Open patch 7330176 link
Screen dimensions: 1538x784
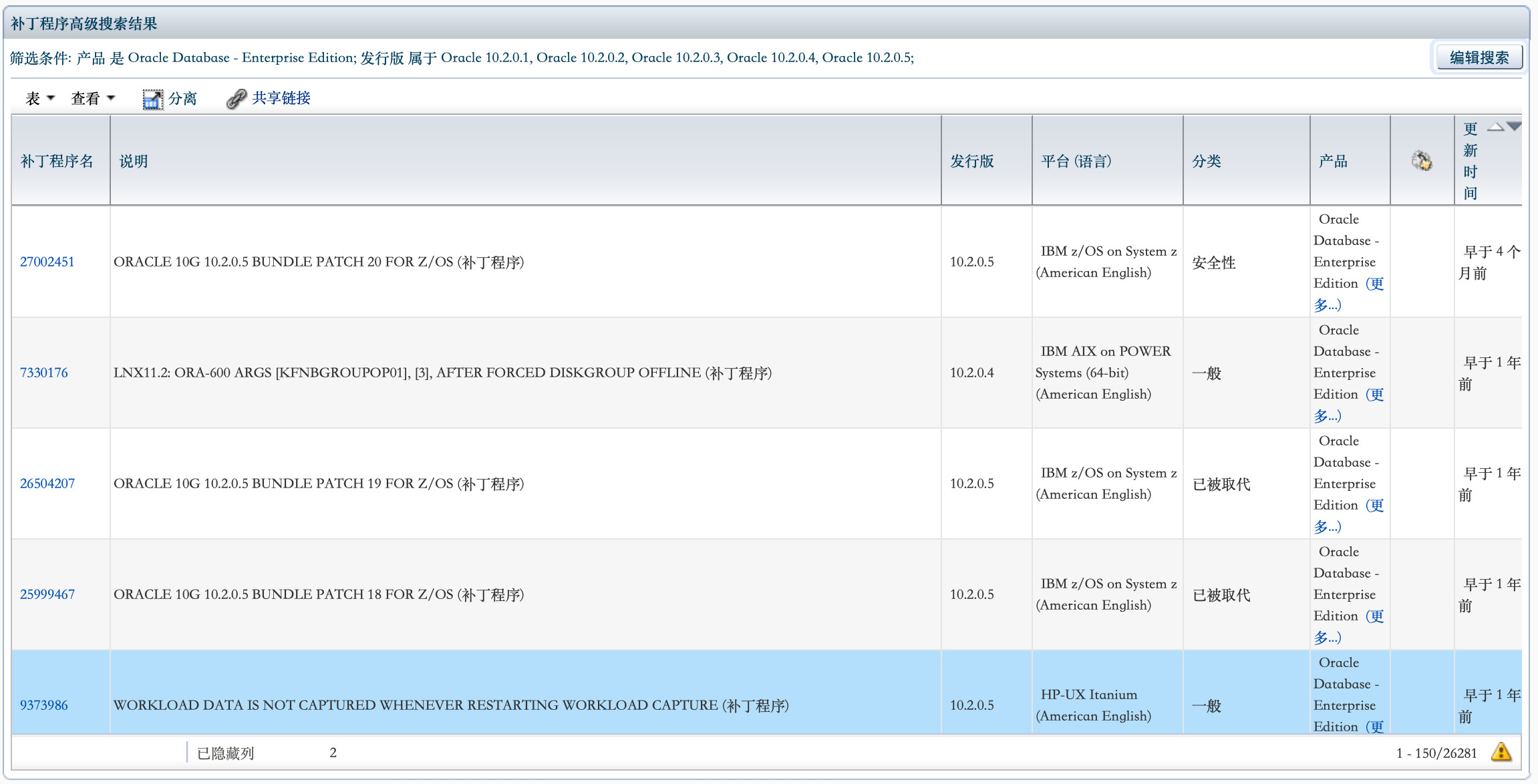43,373
